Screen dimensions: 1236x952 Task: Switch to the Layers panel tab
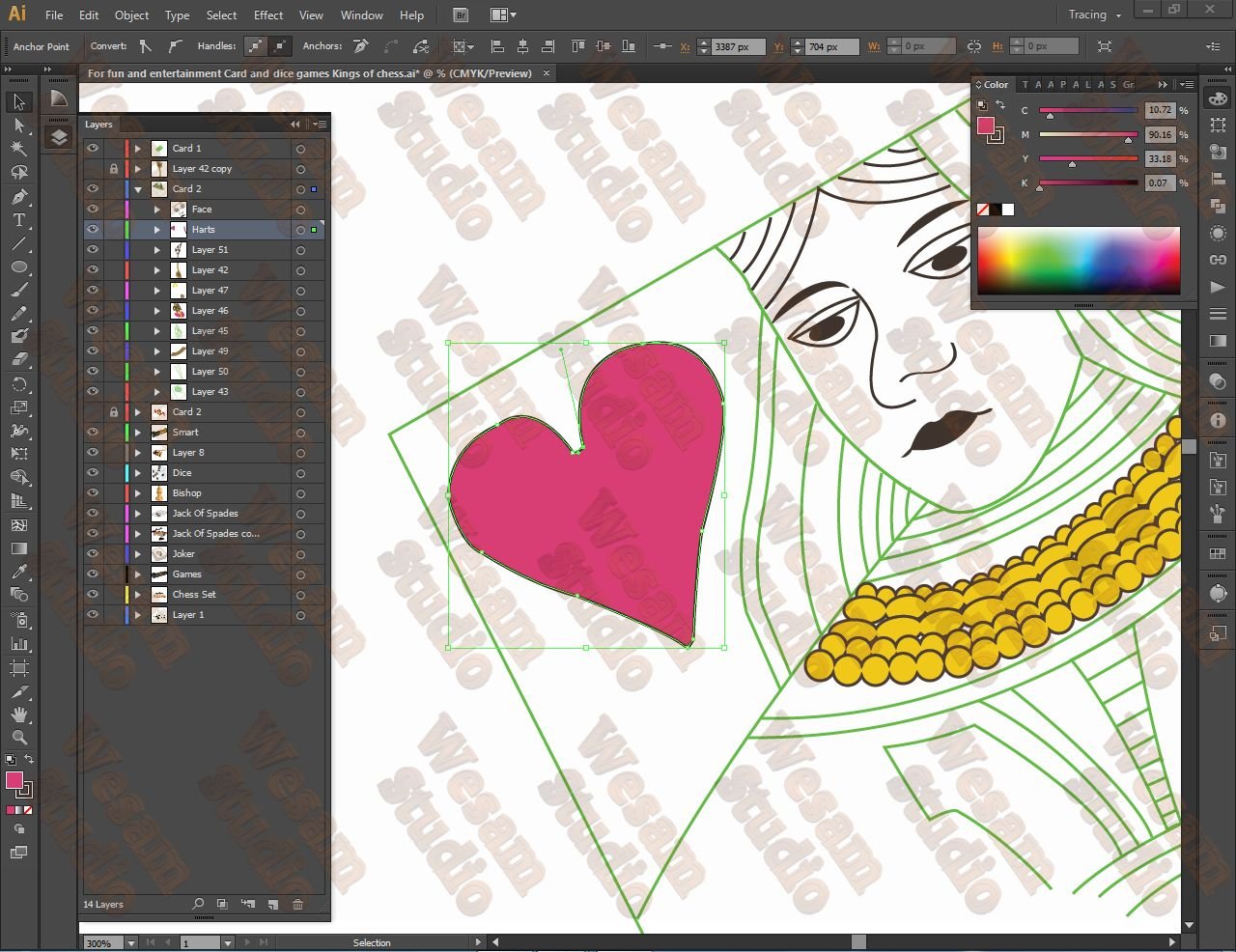coord(98,125)
